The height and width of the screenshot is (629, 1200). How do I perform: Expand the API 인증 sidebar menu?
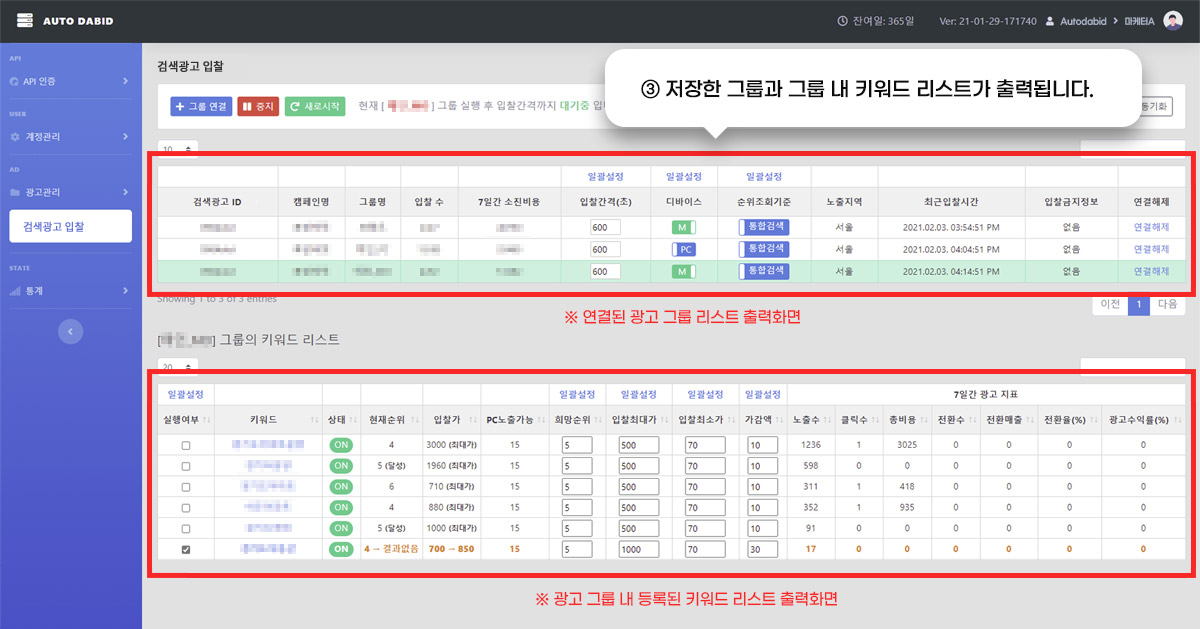tap(125, 81)
